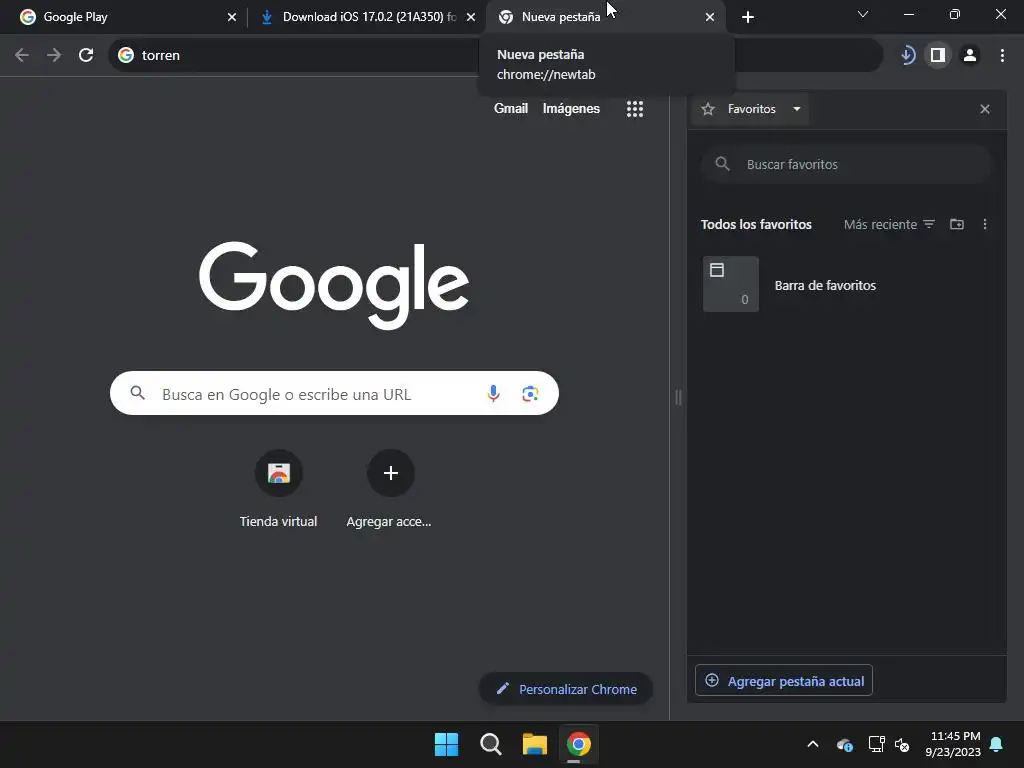
Task: Click the side panel resize handle
Action: 679,397
